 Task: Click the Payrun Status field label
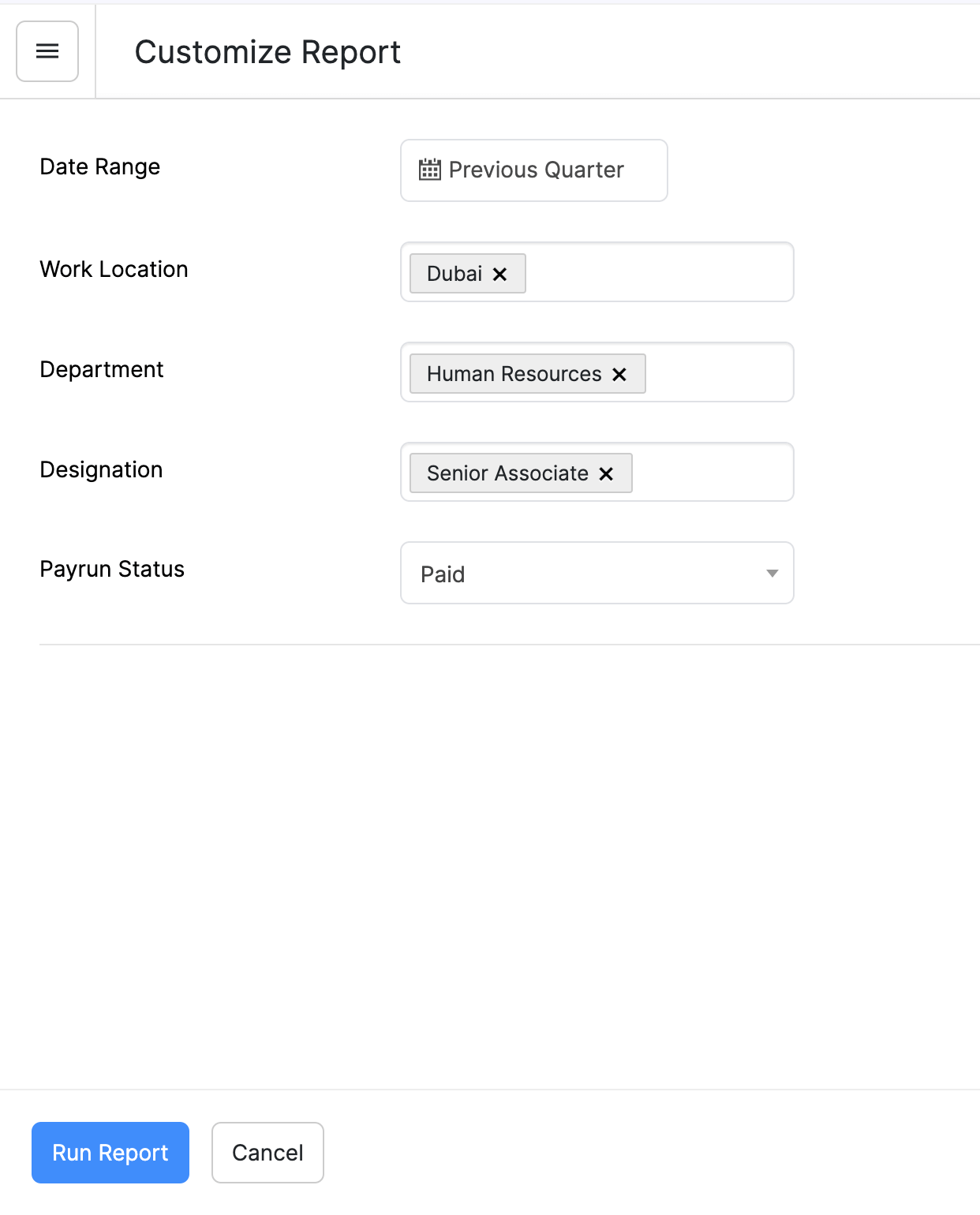tap(112, 570)
